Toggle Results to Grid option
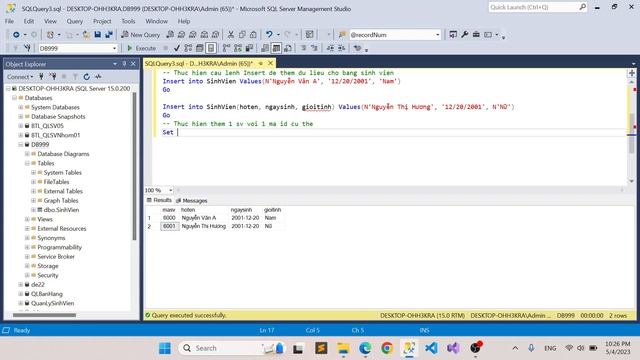This screenshot has height=360, width=640. coord(276,48)
